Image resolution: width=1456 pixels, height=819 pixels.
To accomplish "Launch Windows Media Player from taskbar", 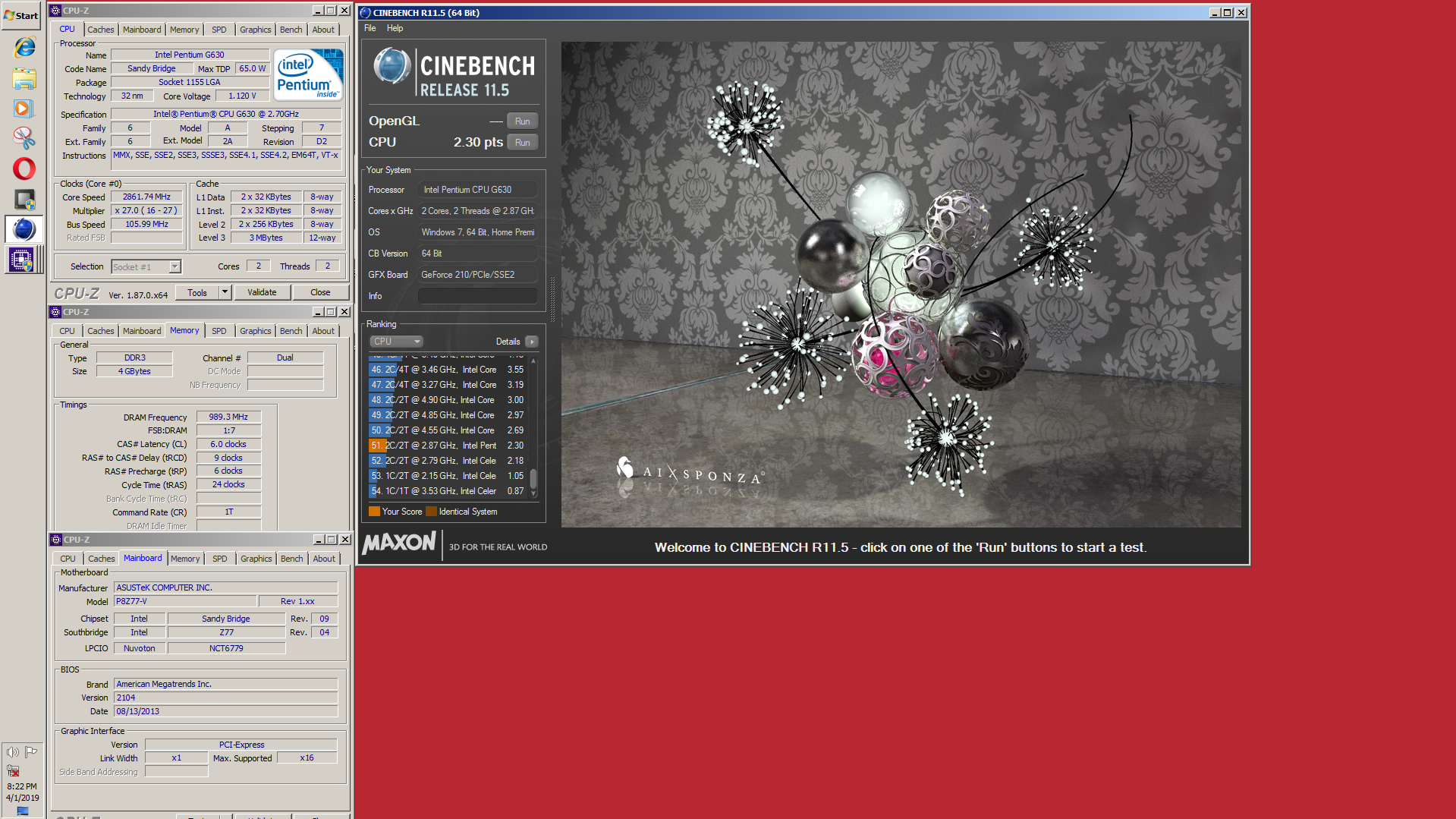I will pyautogui.click(x=24, y=109).
